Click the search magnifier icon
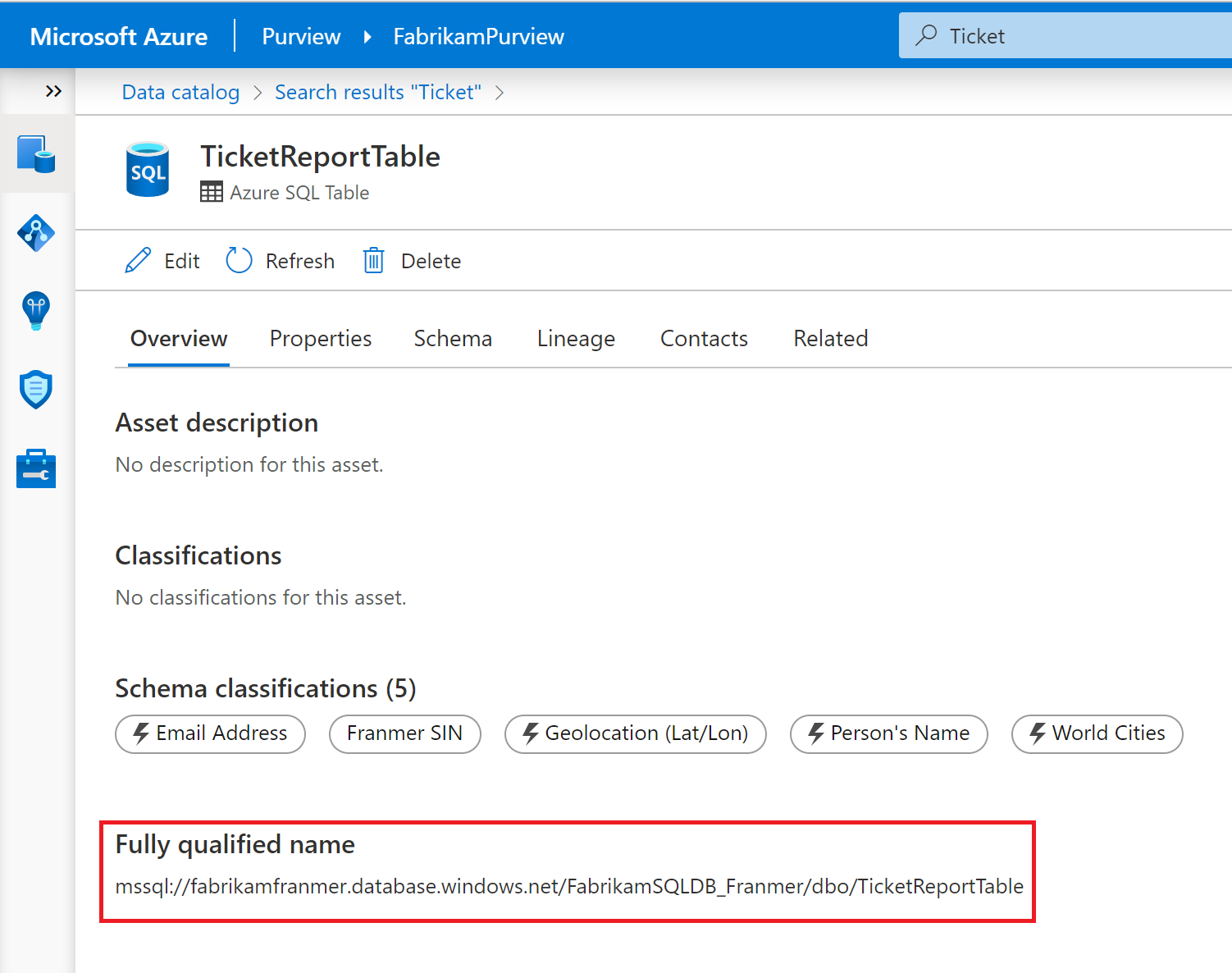Viewport: 1232px width, 973px height. pos(926,35)
